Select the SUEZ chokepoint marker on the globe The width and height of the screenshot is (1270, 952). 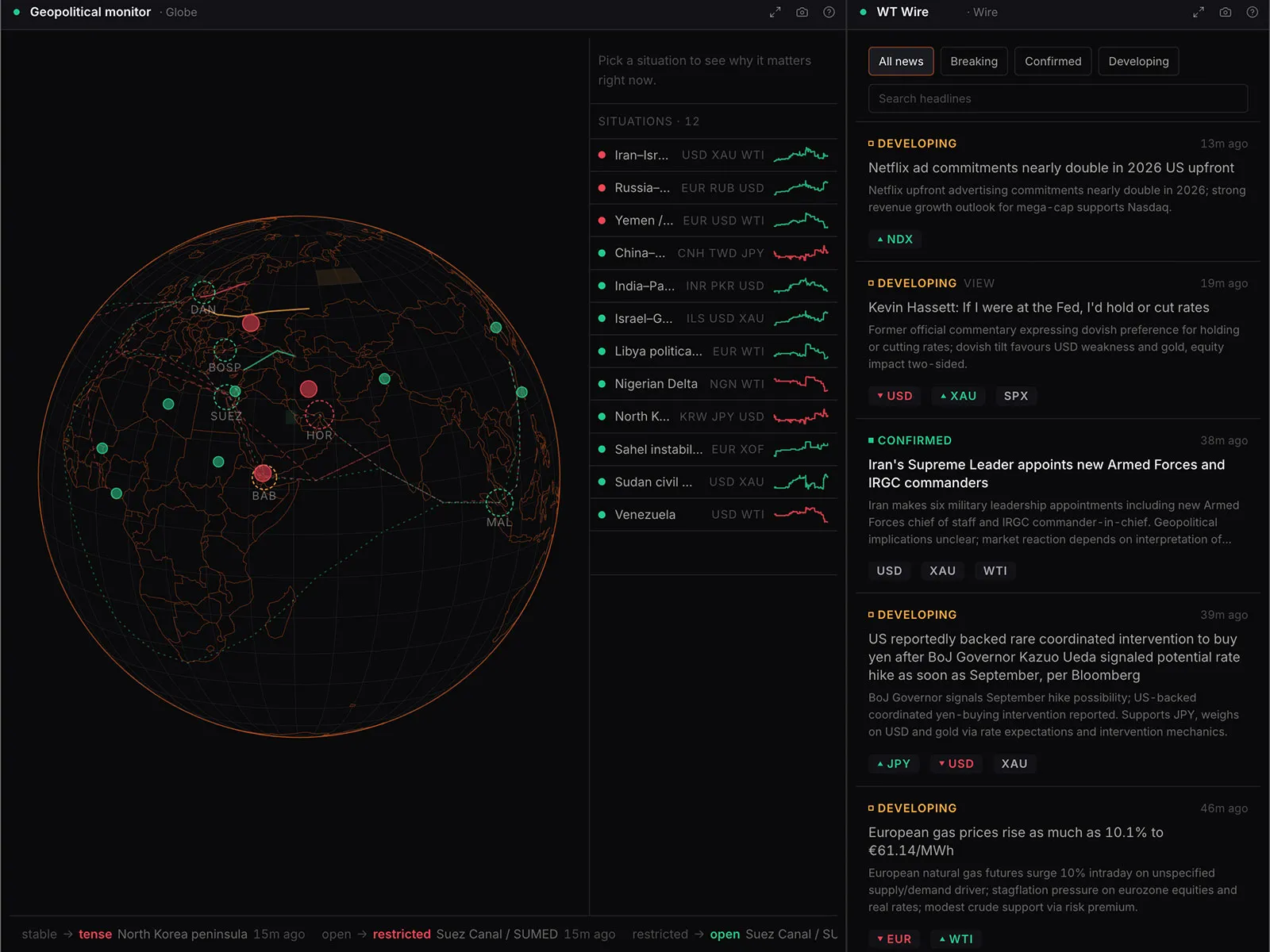tap(227, 397)
